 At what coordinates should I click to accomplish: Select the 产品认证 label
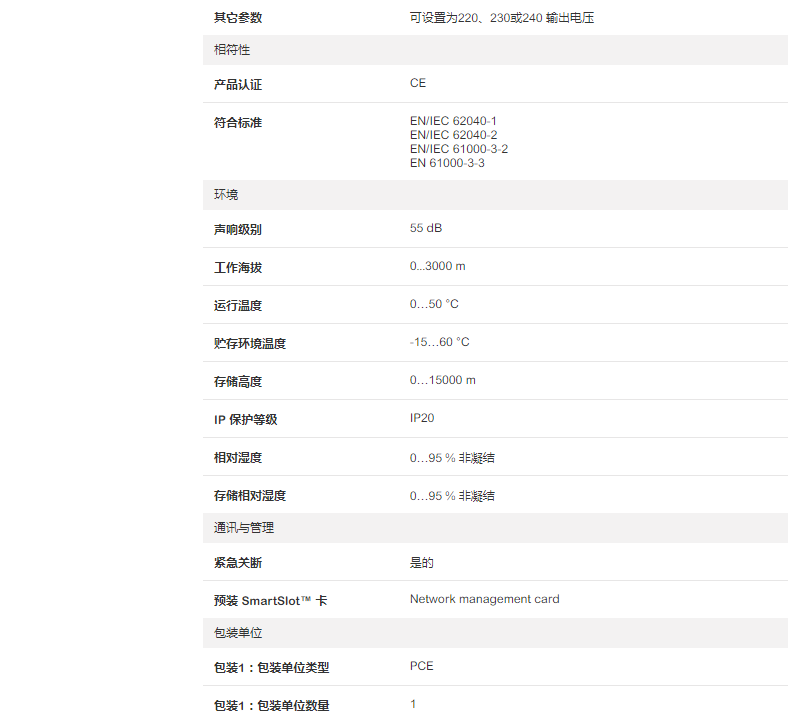[238, 85]
